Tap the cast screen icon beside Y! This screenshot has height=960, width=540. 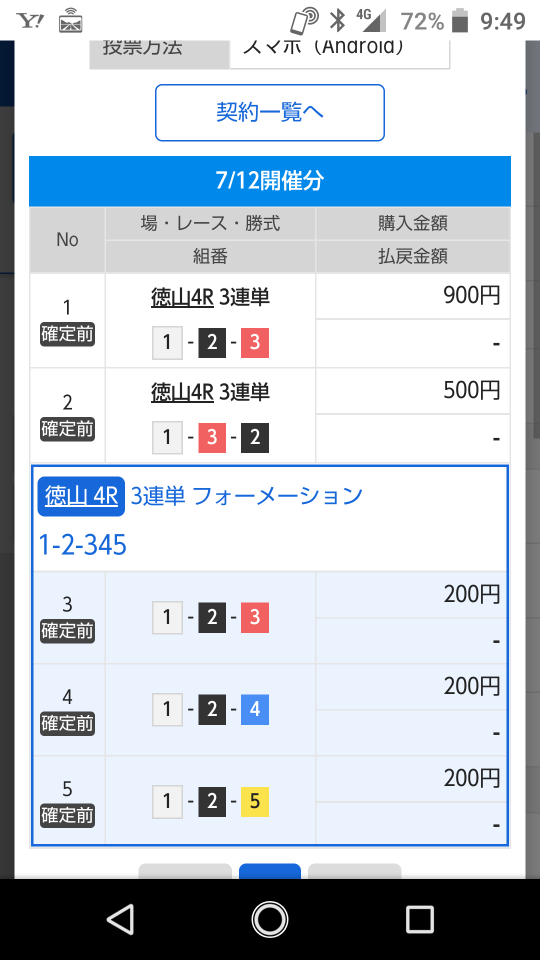pos(71,23)
